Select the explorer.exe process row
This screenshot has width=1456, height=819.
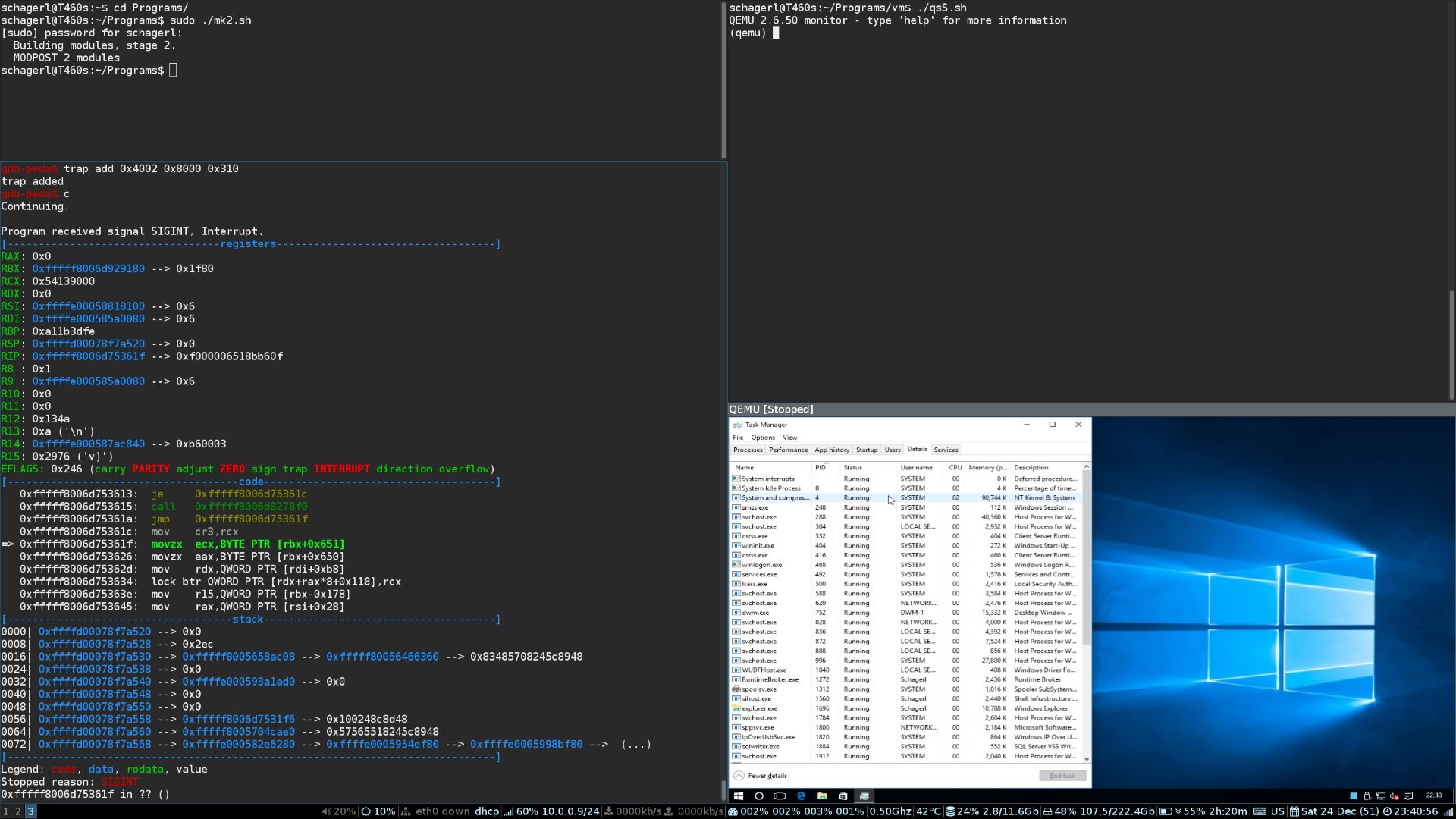[906, 708]
